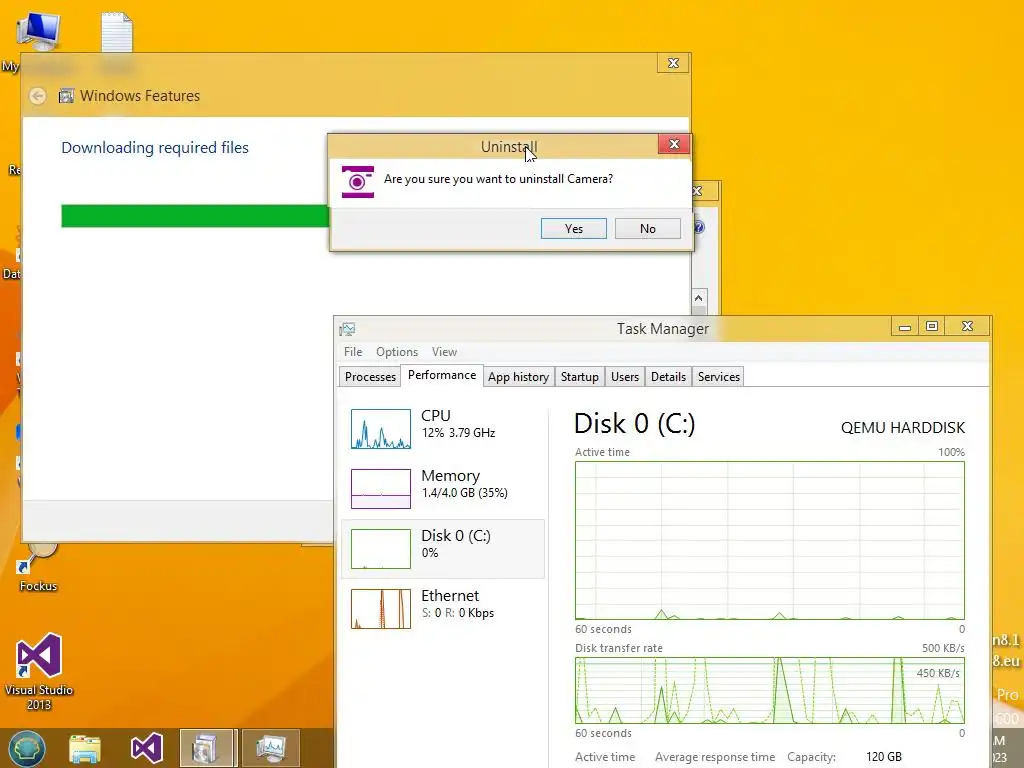The image size is (1024, 768).
Task: Minimize the Task Manager window
Action: 904,327
